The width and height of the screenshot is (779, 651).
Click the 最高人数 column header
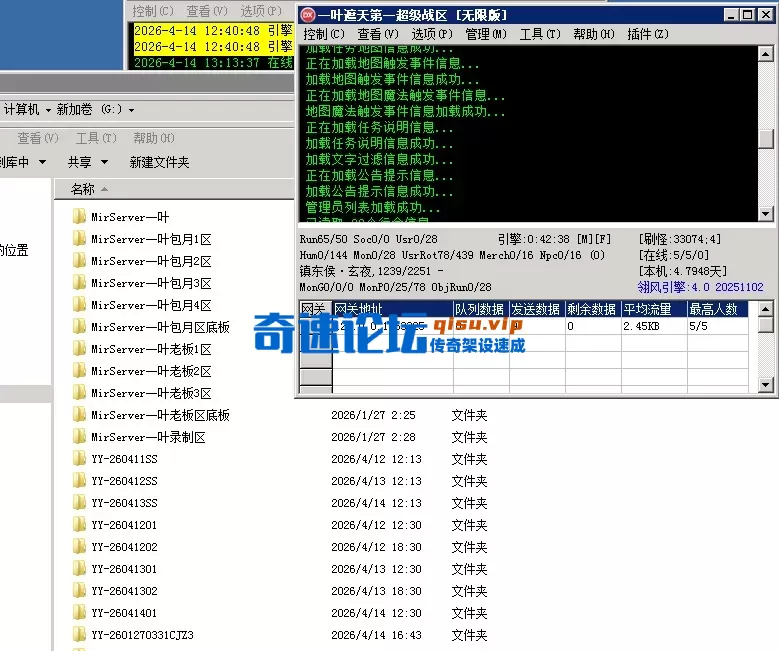coord(718,309)
